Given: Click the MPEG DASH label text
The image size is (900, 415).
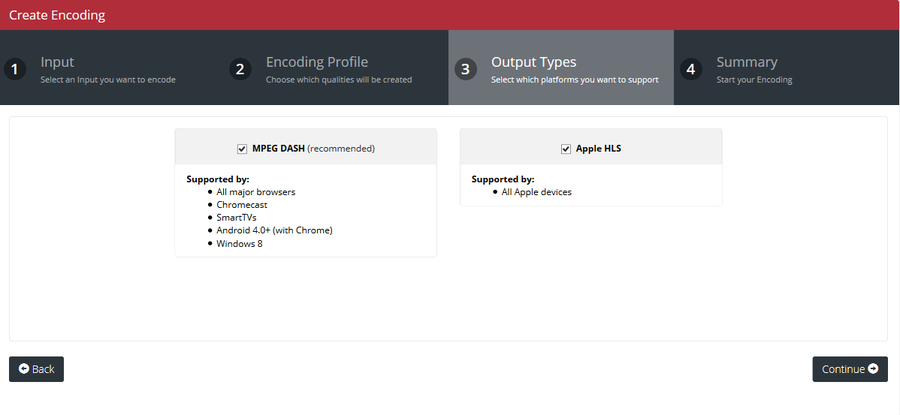Looking at the screenshot, I should coord(278,149).
